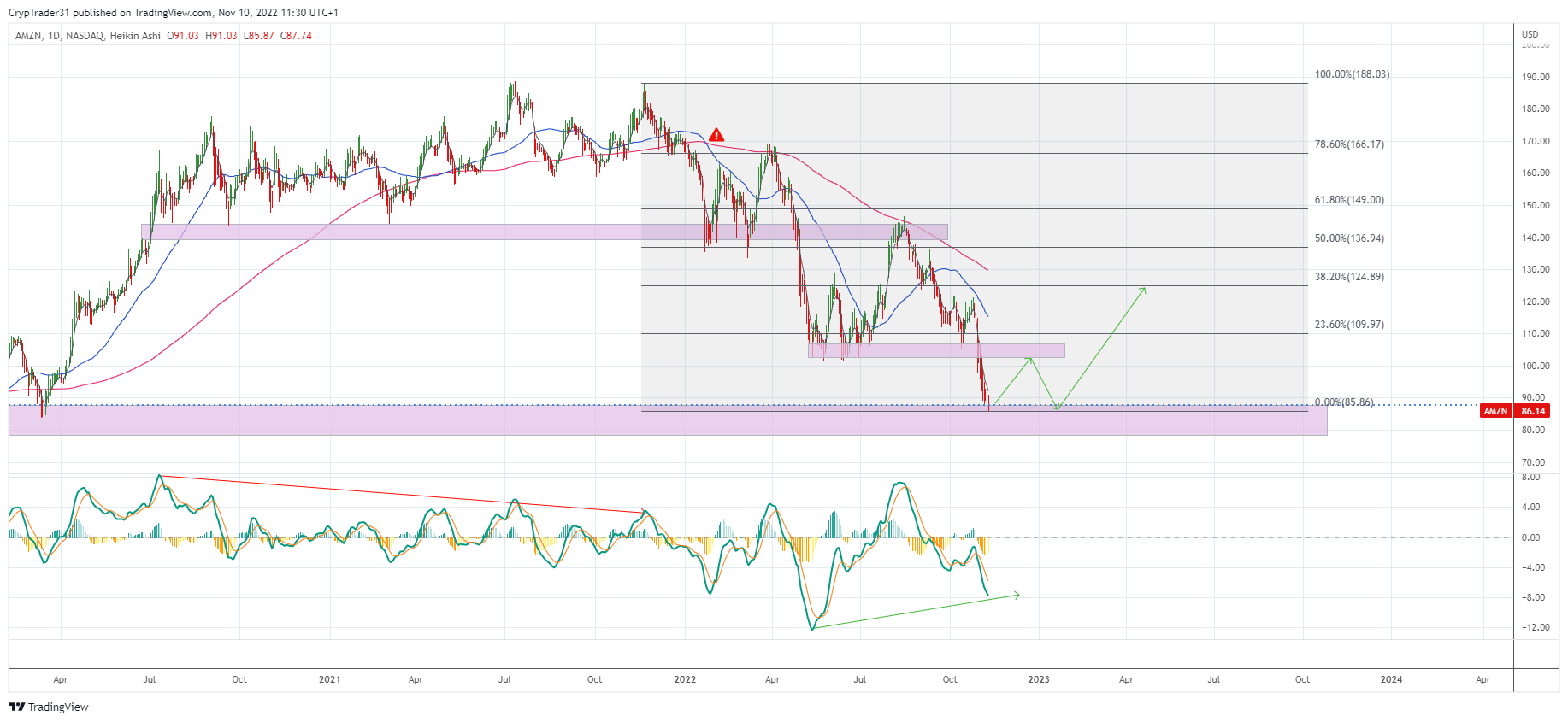Viewport: 1568px width, 722px height.
Task: Click the 86.14 current price label
Action: tap(1534, 411)
